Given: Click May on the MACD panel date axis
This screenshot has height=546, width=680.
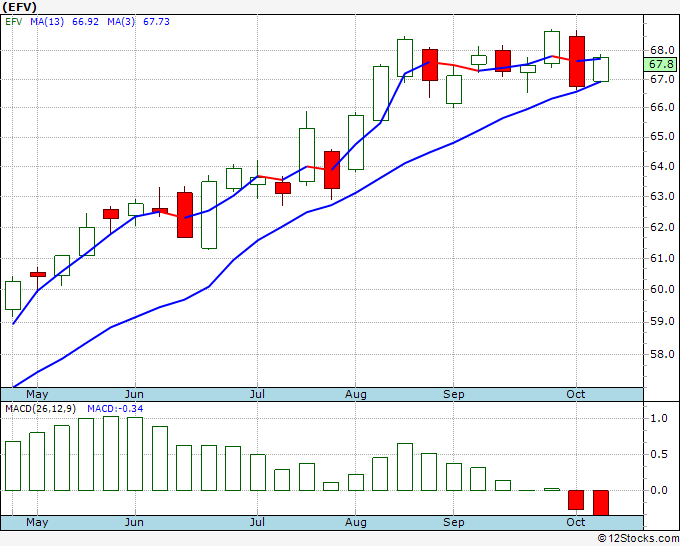Looking at the screenshot, I should [x=37, y=522].
